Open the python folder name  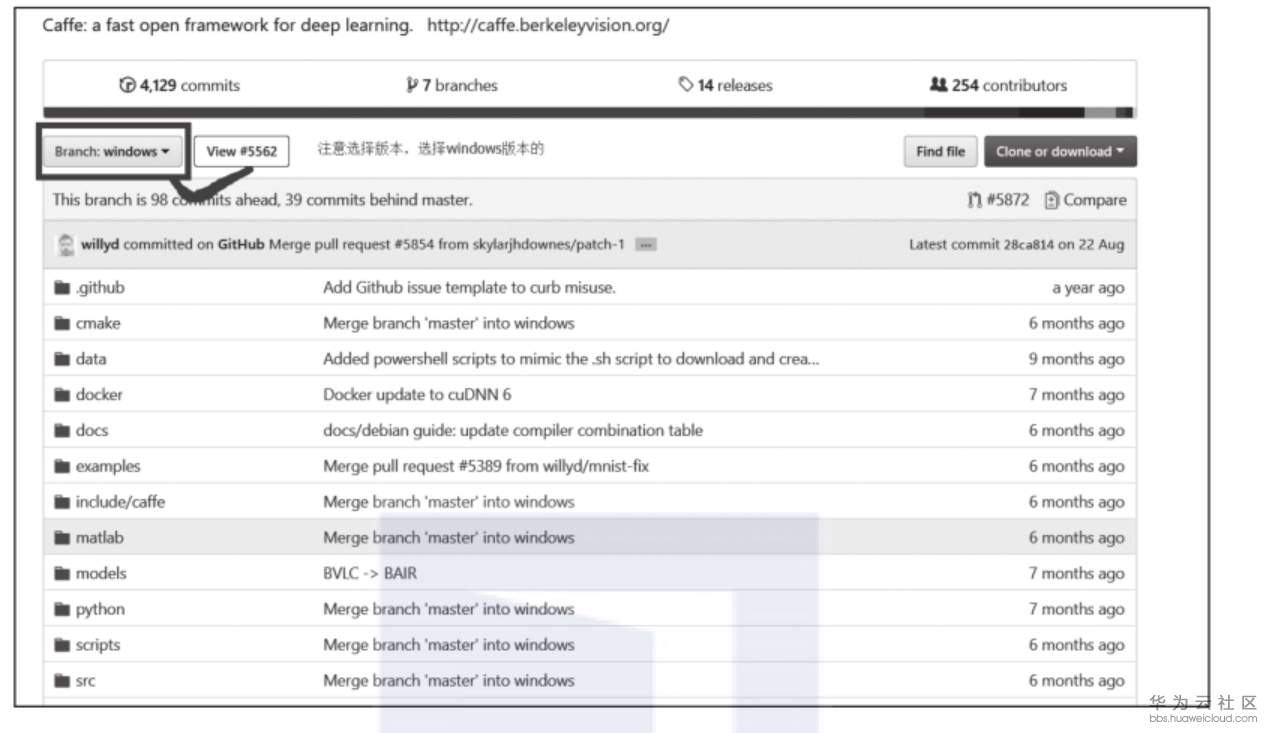[x=100, y=610]
